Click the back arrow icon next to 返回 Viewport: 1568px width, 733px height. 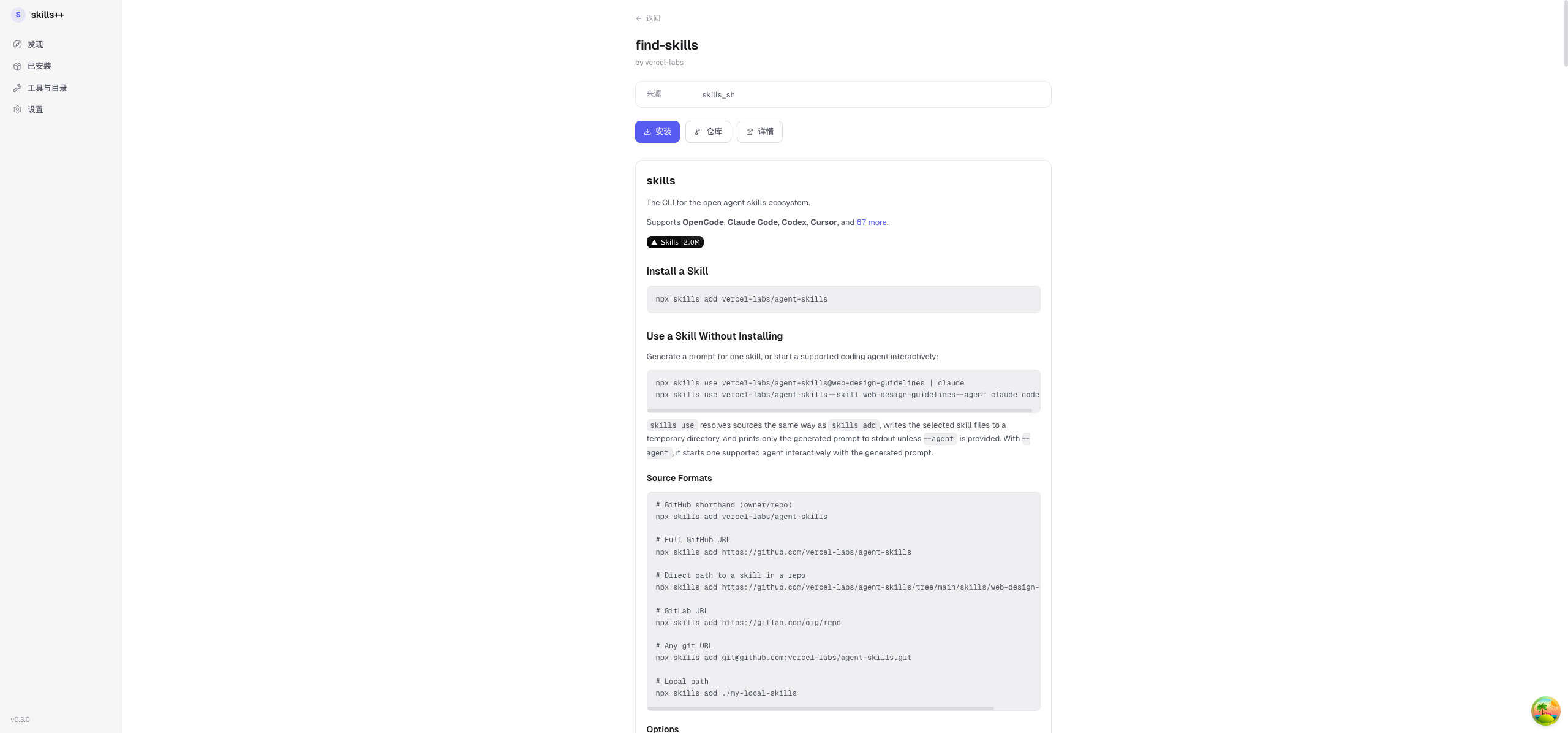(x=639, y=18)
